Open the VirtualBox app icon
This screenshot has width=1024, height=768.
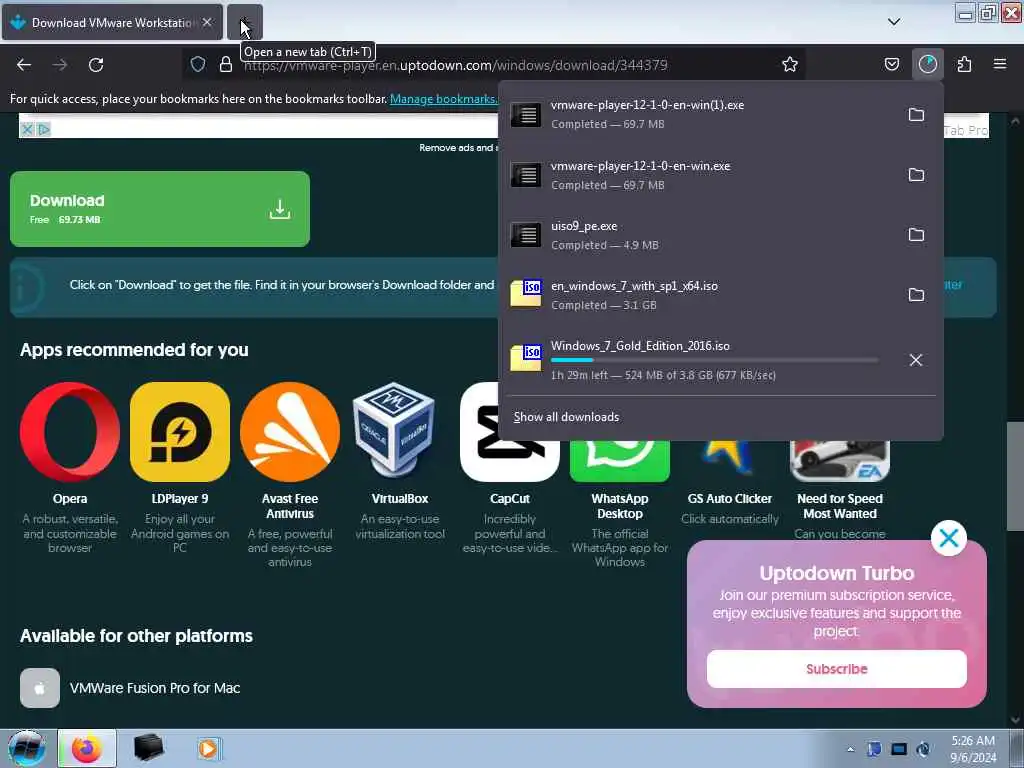pos(394,432)
